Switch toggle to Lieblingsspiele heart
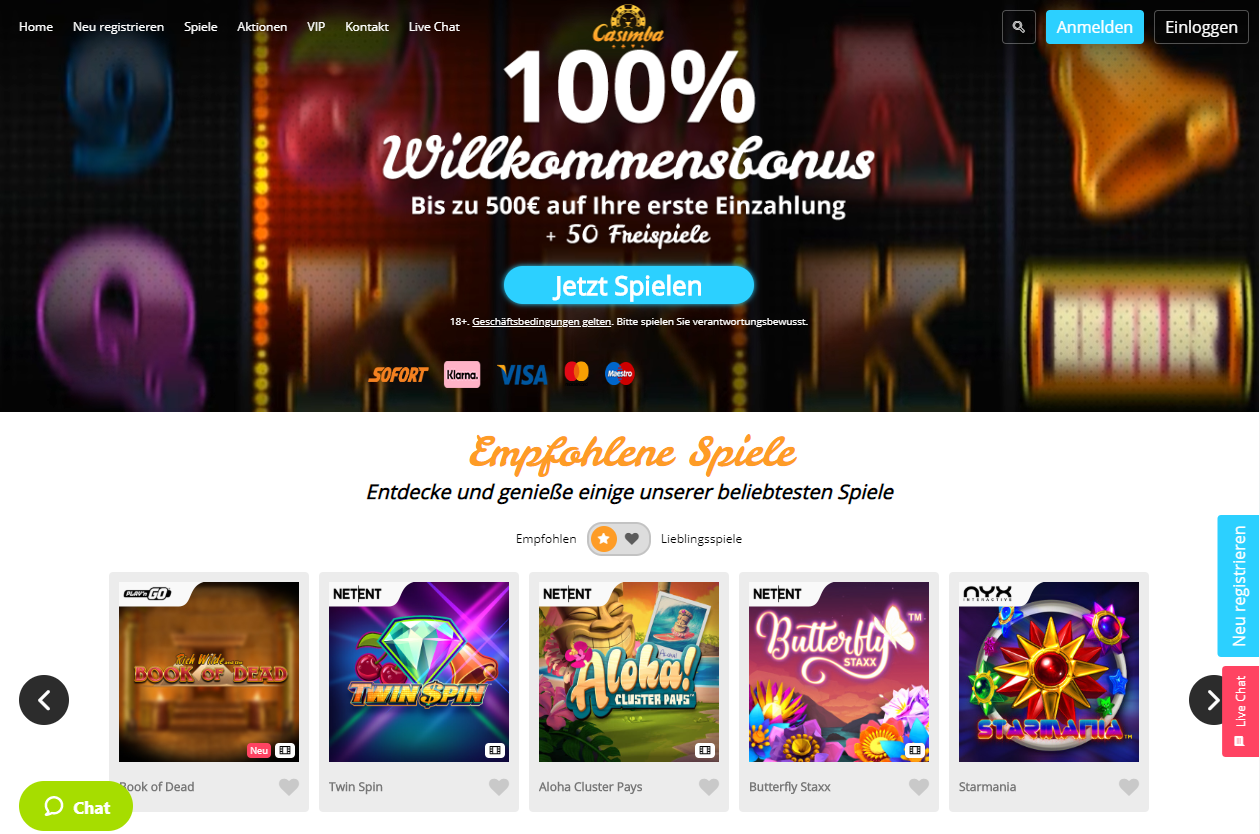 (x=632, y=539)
